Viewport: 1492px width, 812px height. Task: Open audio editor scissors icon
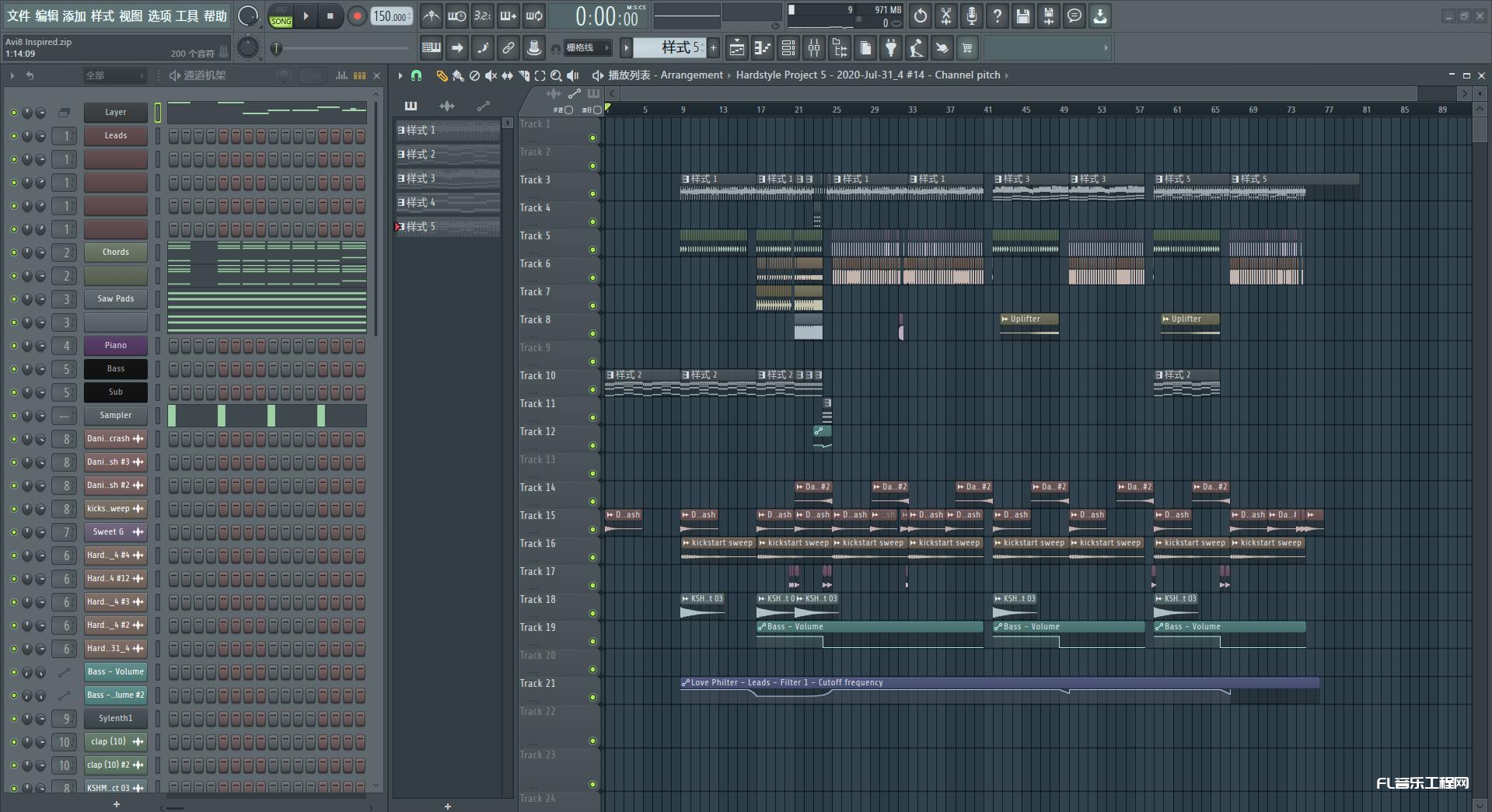coord(946,16)
